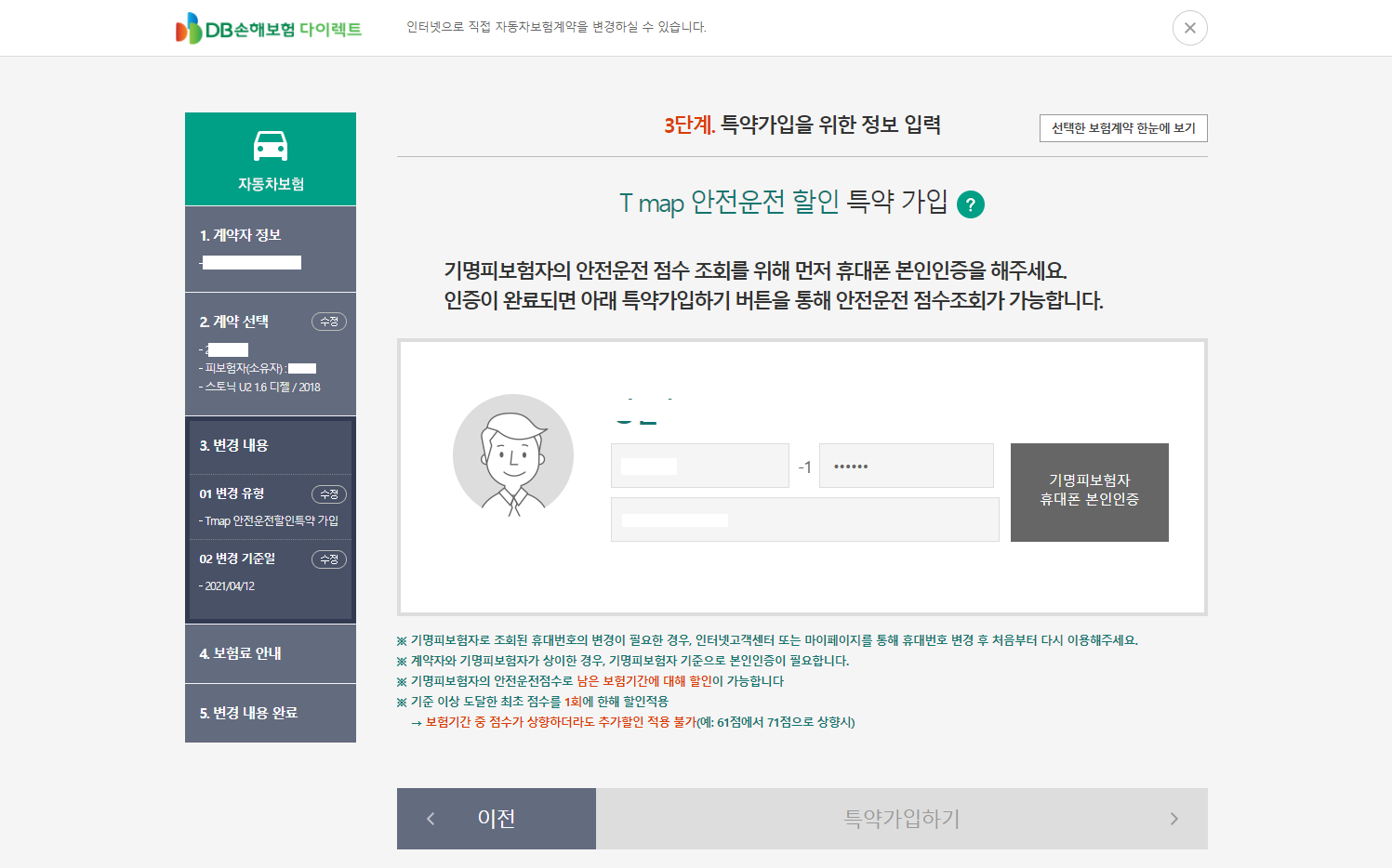This screenshot has width=1392, height=868.
Task: Click the 특약가입하기 button
Action: coord(902,819)
